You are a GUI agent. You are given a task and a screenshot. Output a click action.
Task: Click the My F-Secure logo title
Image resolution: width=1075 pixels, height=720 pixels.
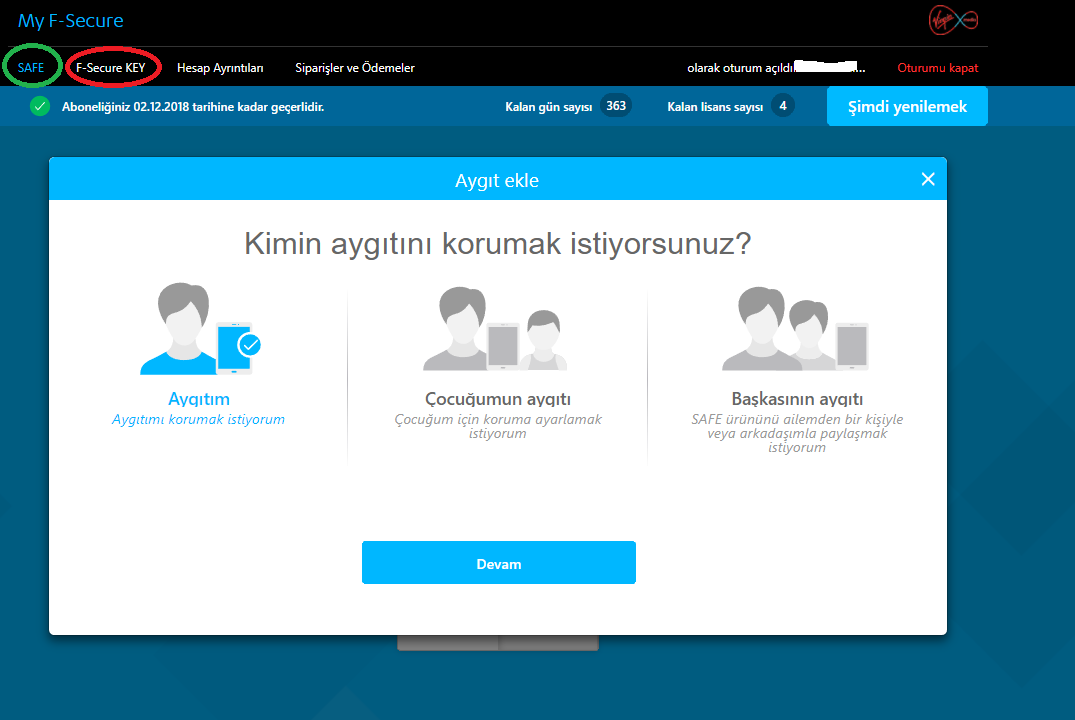(71, 21)
